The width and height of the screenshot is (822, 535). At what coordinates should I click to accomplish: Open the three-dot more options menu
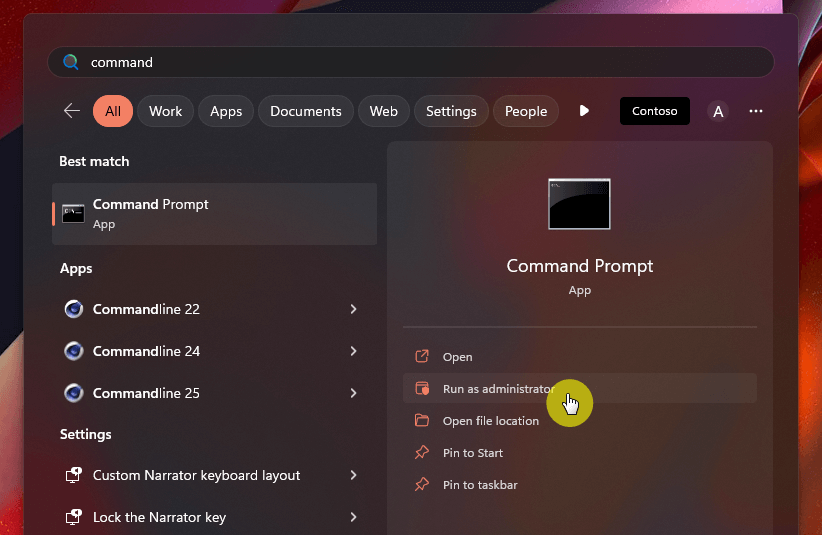[755, 111]
